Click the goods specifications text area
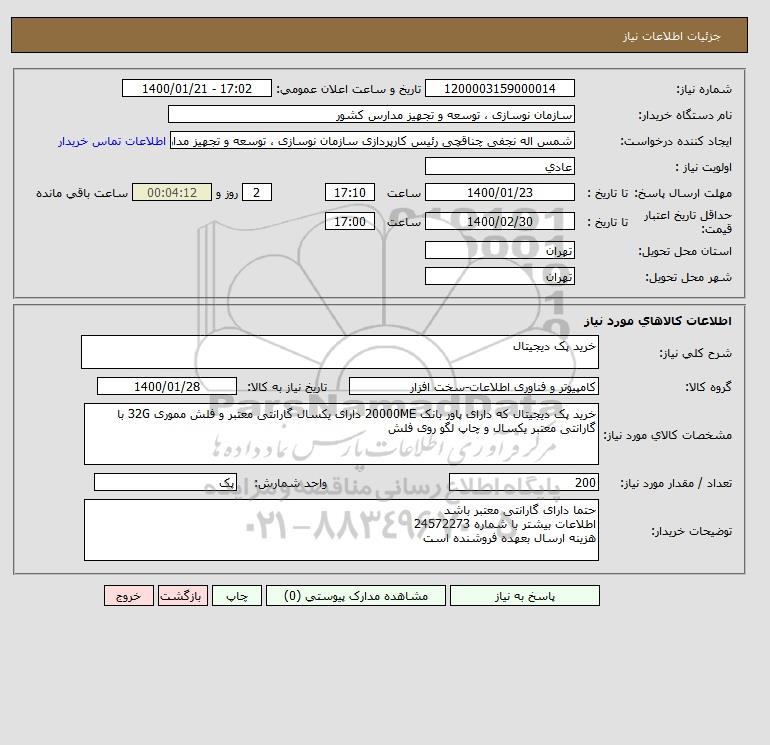The height and width of the screenshot is (745, 770). pyautogui.click(x=341, y=434)
